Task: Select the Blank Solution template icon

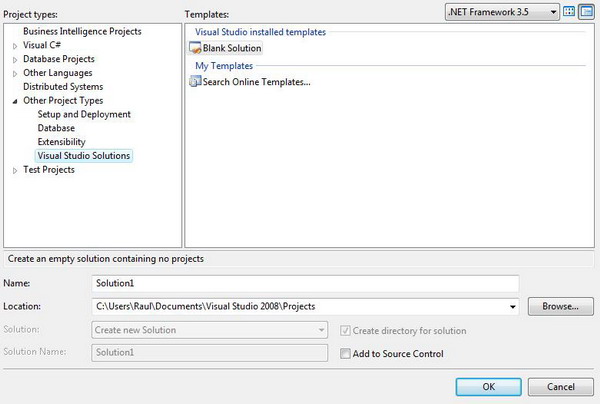Action: 195,48
